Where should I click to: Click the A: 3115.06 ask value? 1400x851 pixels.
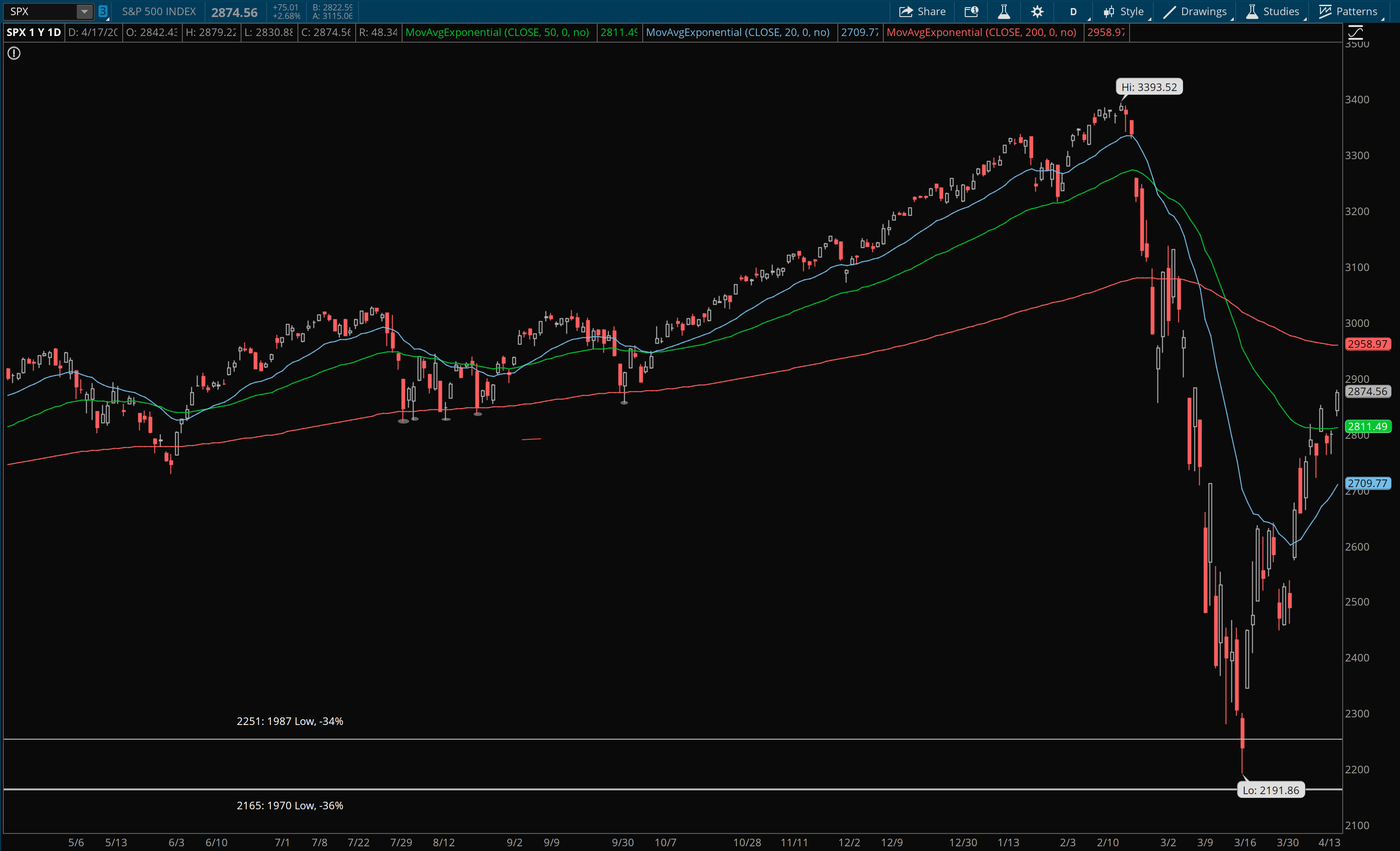[332, 16]
